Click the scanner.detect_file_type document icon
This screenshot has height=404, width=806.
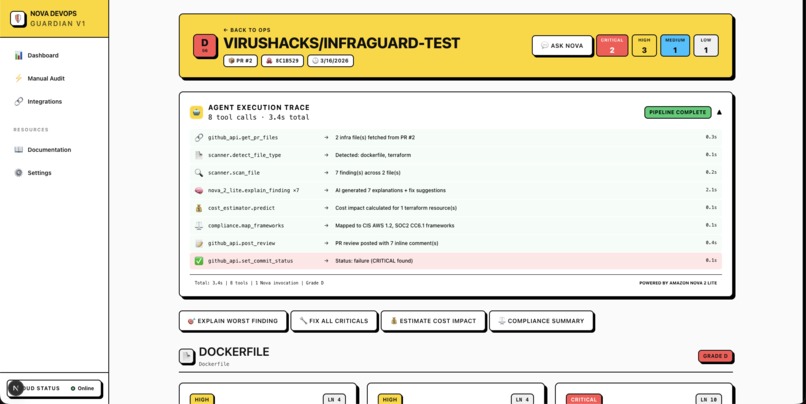point(199,155)
